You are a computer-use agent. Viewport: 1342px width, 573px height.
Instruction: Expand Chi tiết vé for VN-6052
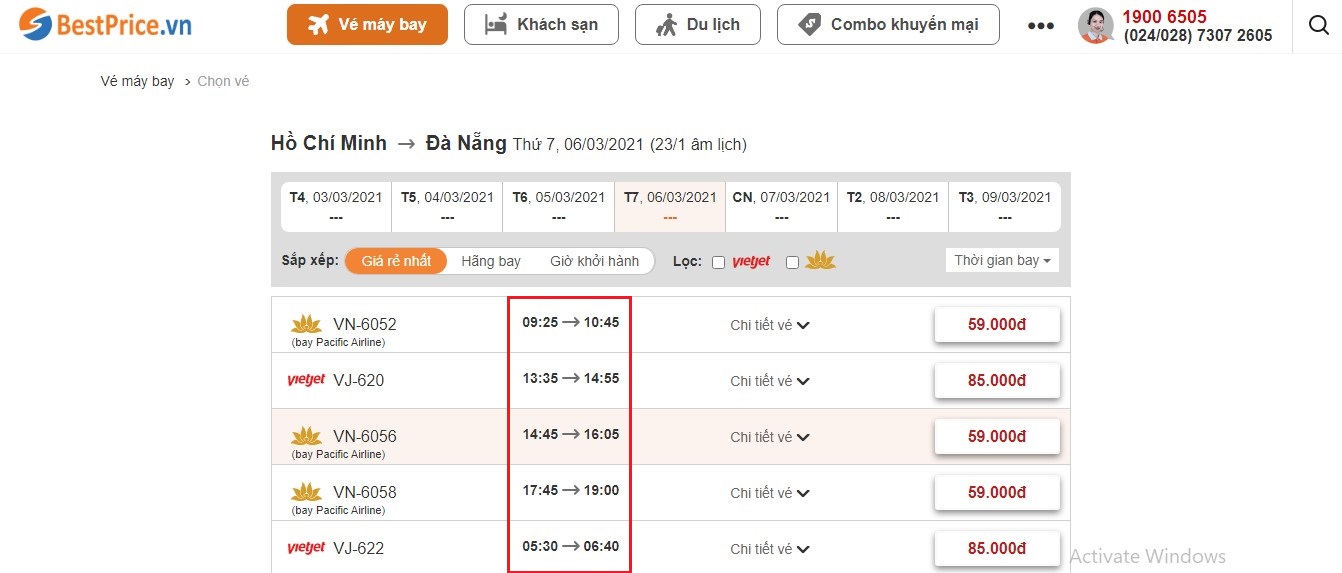770,325
